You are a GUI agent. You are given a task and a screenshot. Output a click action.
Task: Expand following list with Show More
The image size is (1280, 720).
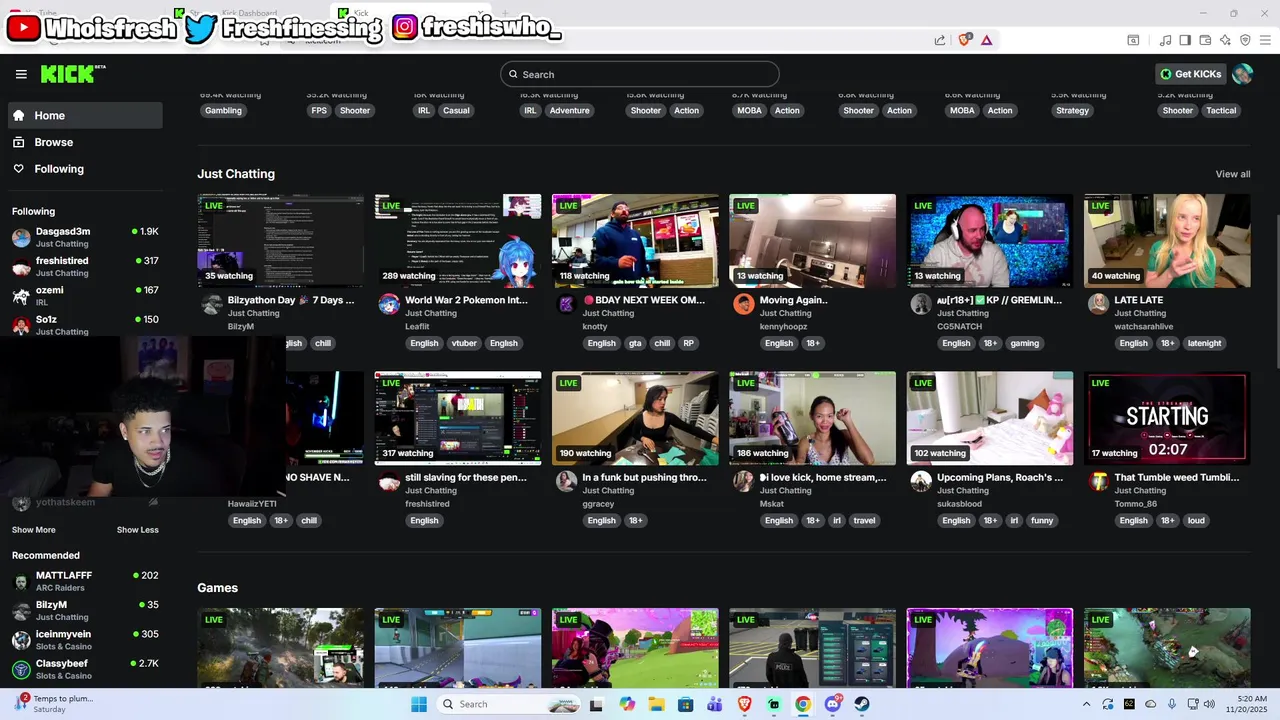[x=34, y=530]
